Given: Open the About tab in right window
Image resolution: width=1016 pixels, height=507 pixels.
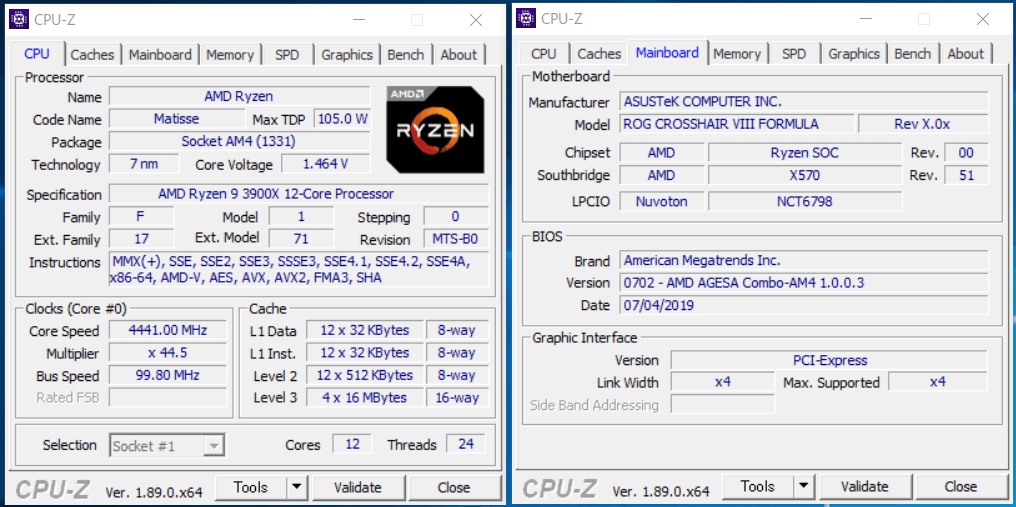Looking at the screenshot, I should point(965,54).
